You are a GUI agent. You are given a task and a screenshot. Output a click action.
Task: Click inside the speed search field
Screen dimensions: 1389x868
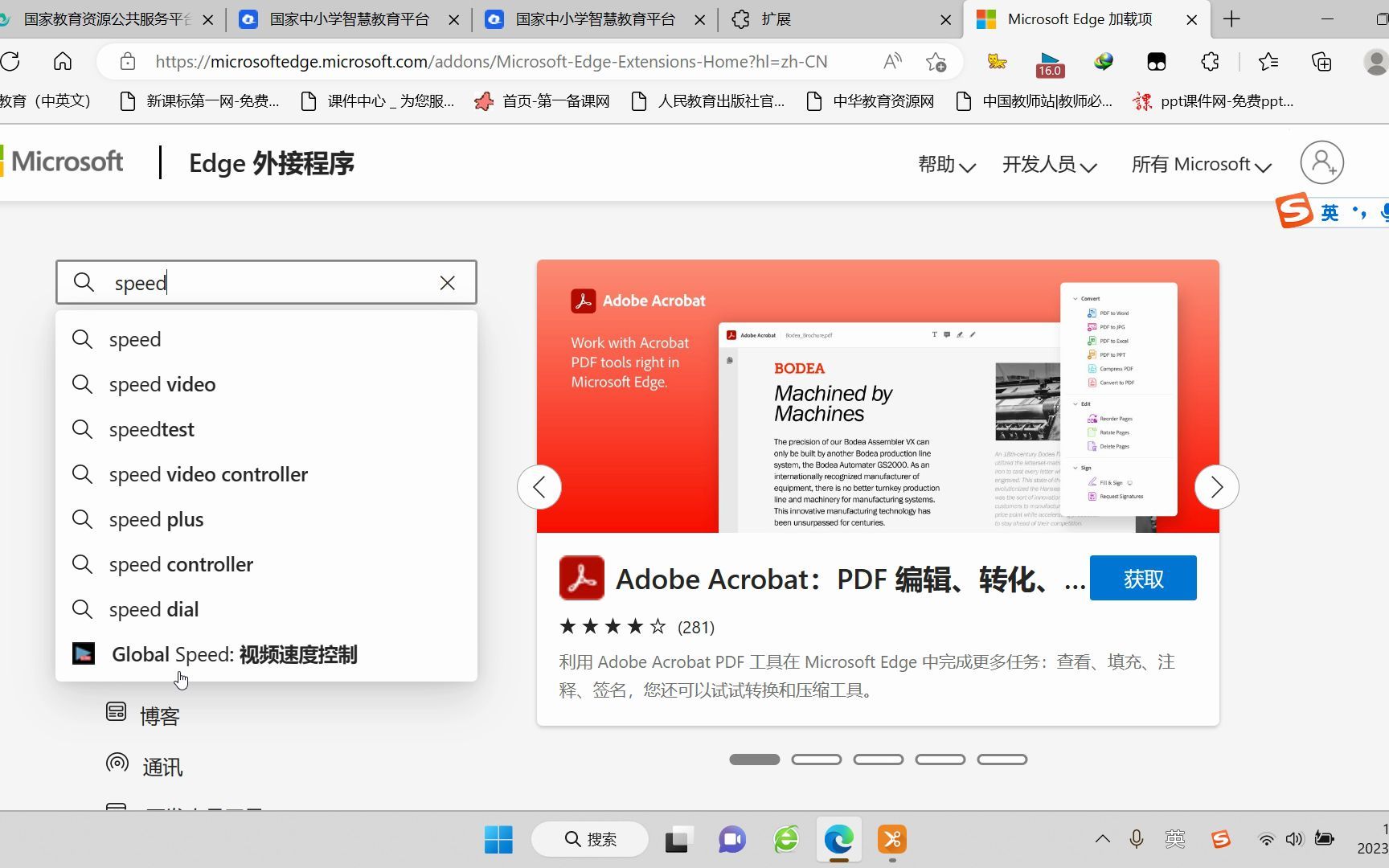click(x=266, y=282)
